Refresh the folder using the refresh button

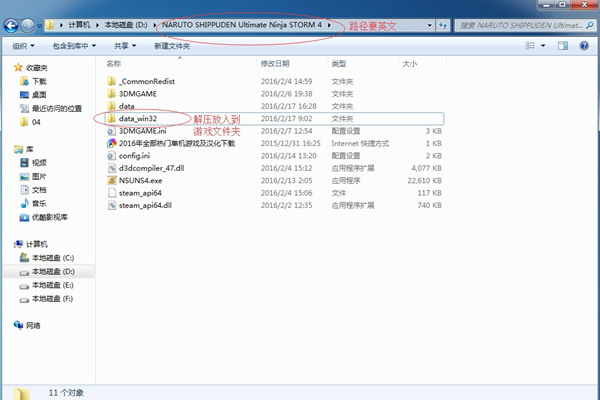pos(443,26)
